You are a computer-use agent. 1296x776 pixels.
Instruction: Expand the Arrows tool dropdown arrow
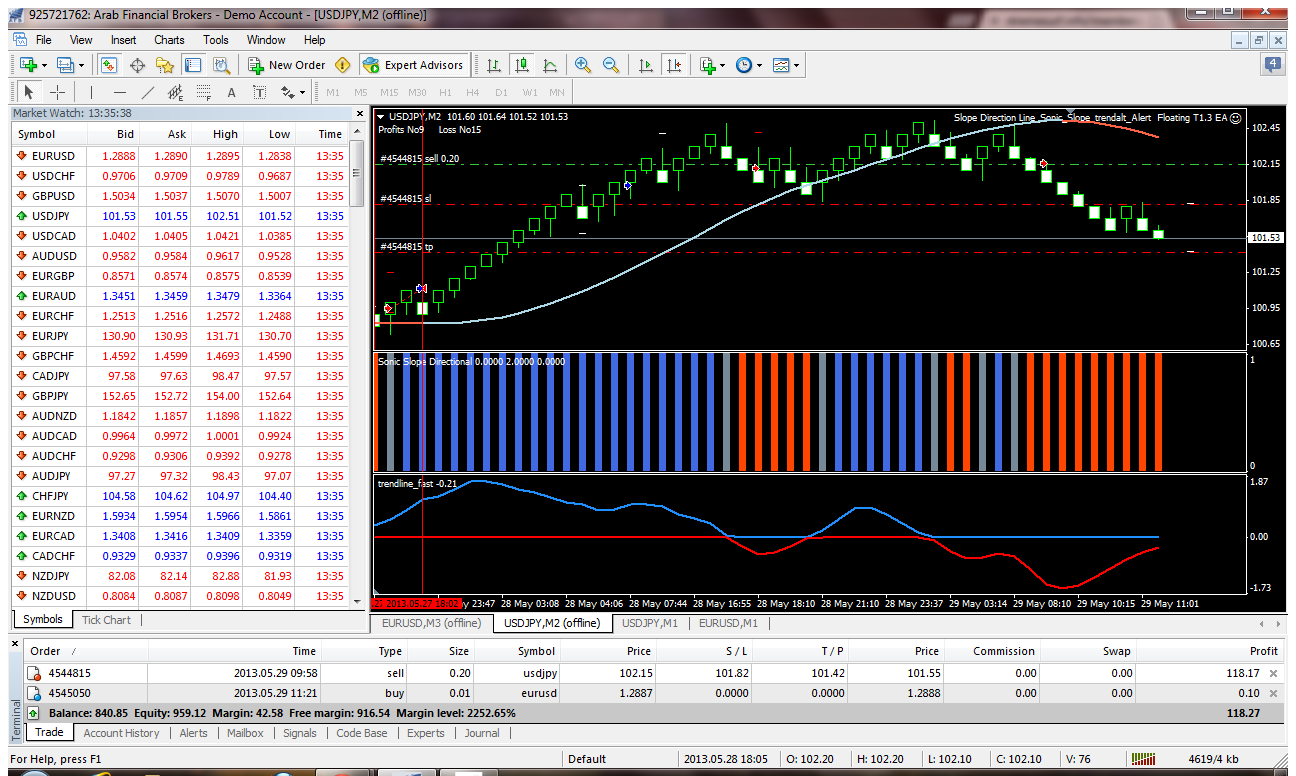[302, 92]
